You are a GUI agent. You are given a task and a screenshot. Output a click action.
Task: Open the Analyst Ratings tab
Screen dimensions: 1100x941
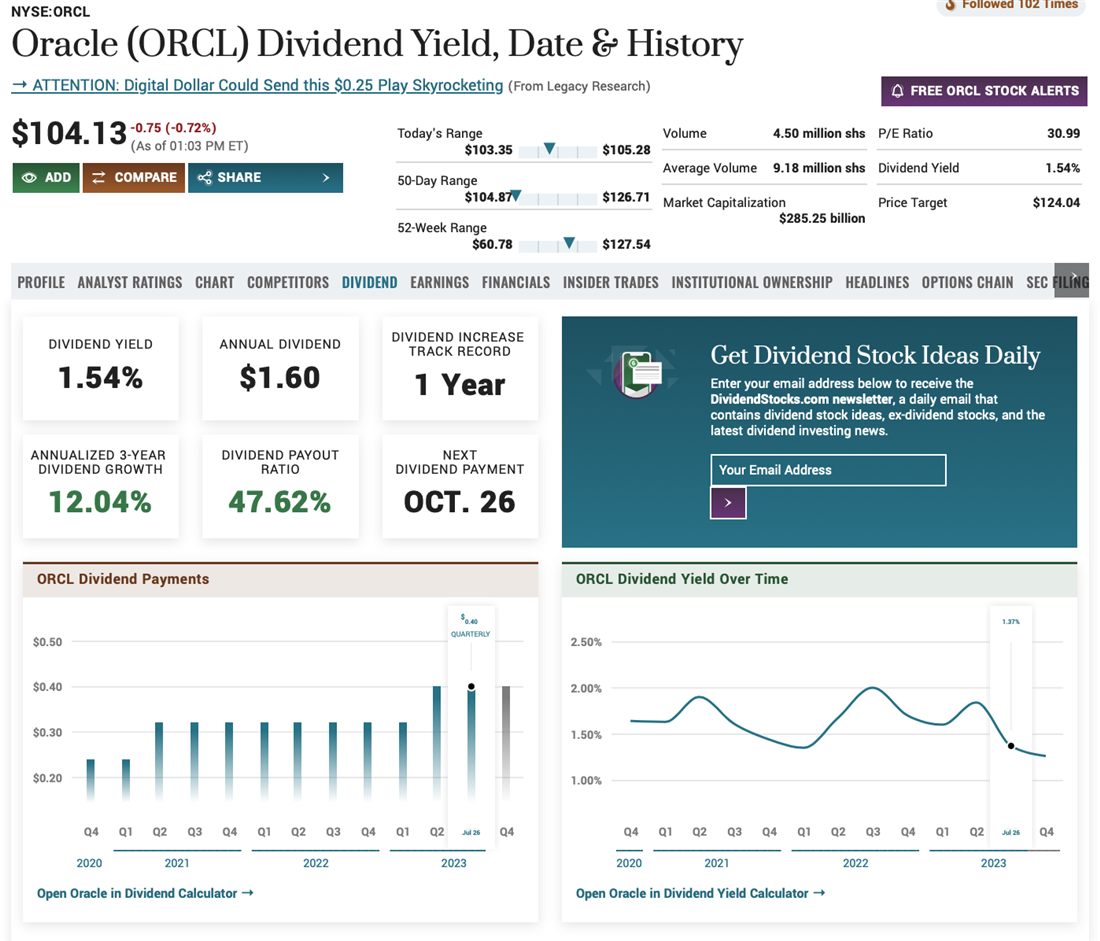[130, 283]
